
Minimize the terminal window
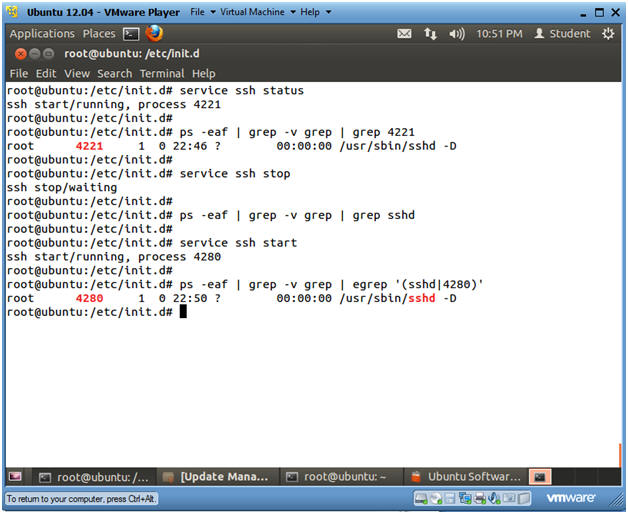[x=35, y=54]
